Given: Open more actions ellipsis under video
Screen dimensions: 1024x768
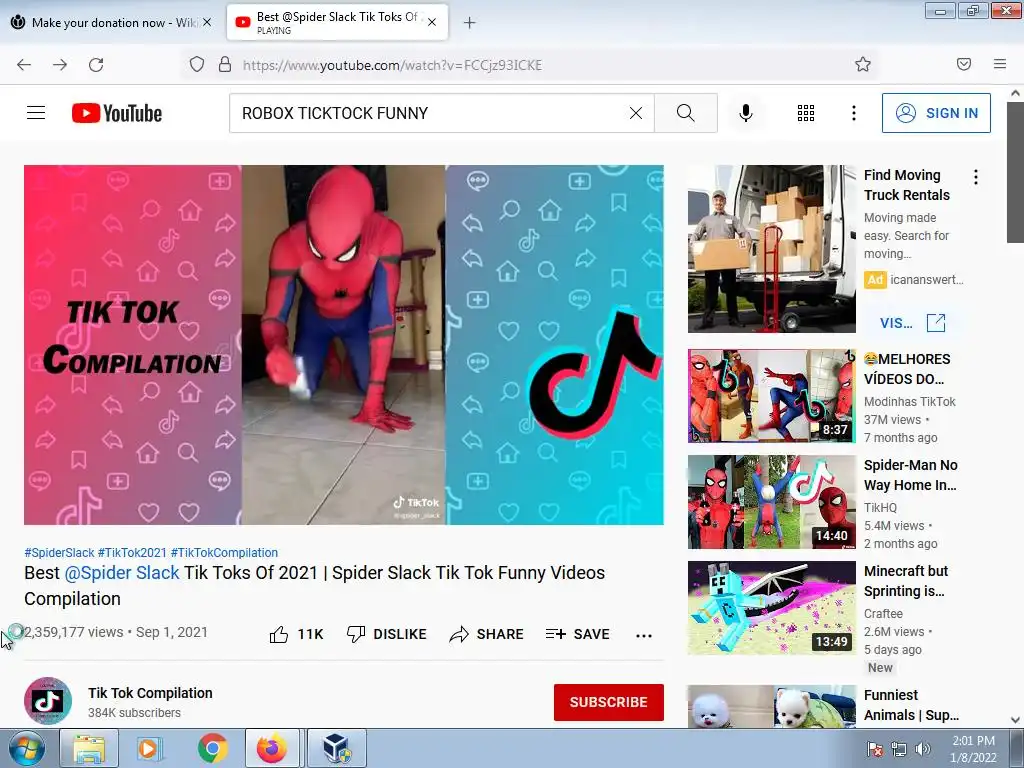Looking at the screenshot, I should click(x=644, y=635).
